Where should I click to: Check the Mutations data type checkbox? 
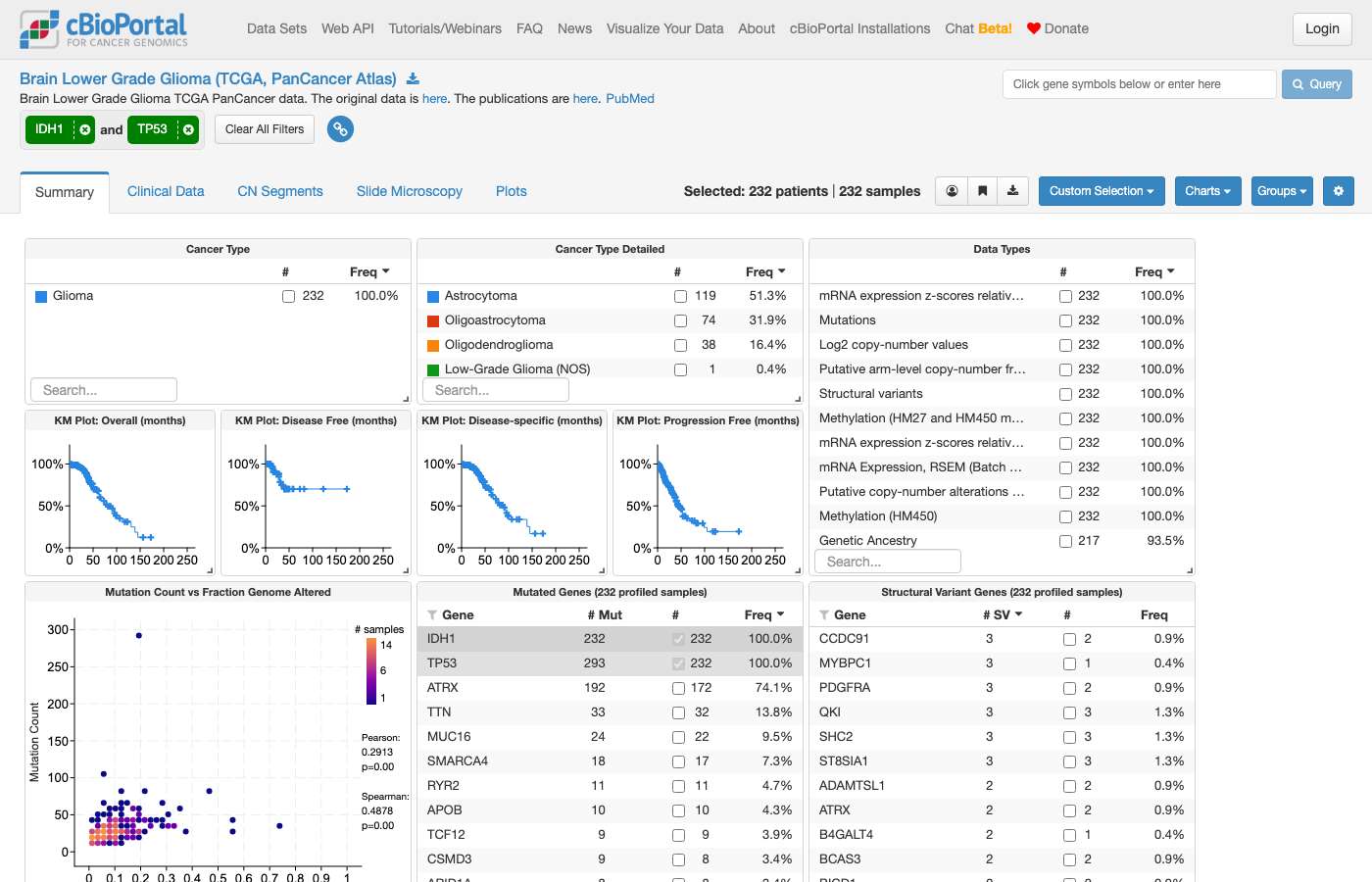pyautogui.click(x=1065, y=320)
